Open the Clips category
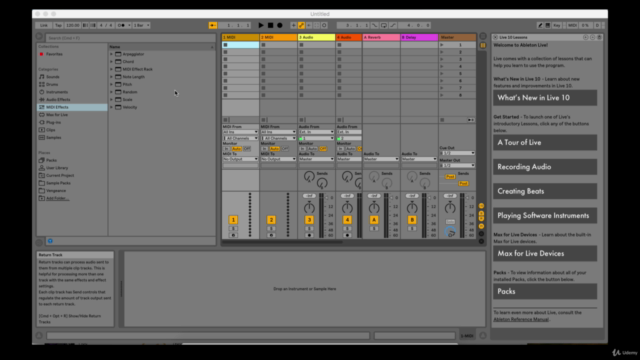 (x=50, y=130)
